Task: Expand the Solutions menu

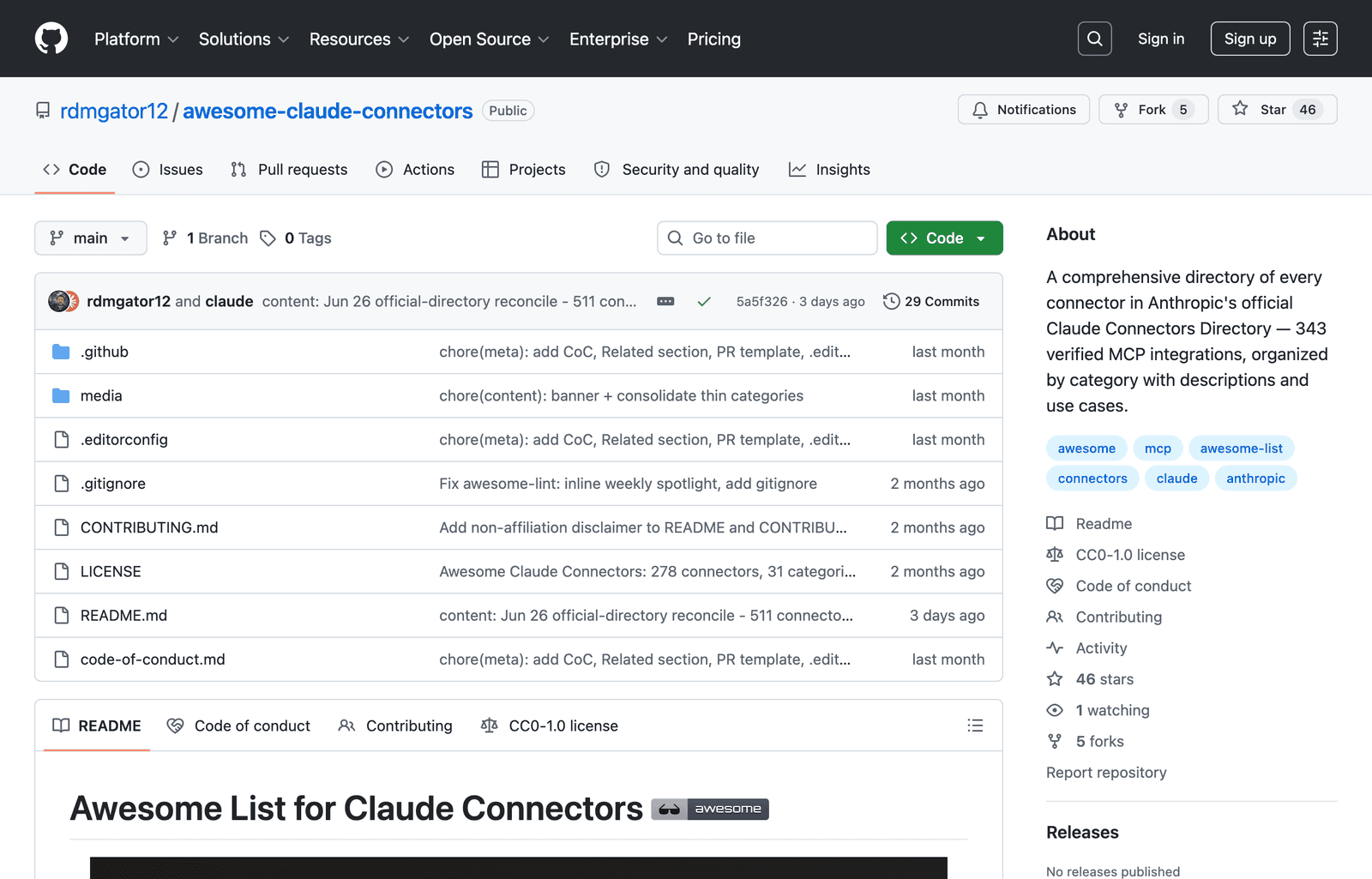Action: pyautogui.click(x=244, y=39)
